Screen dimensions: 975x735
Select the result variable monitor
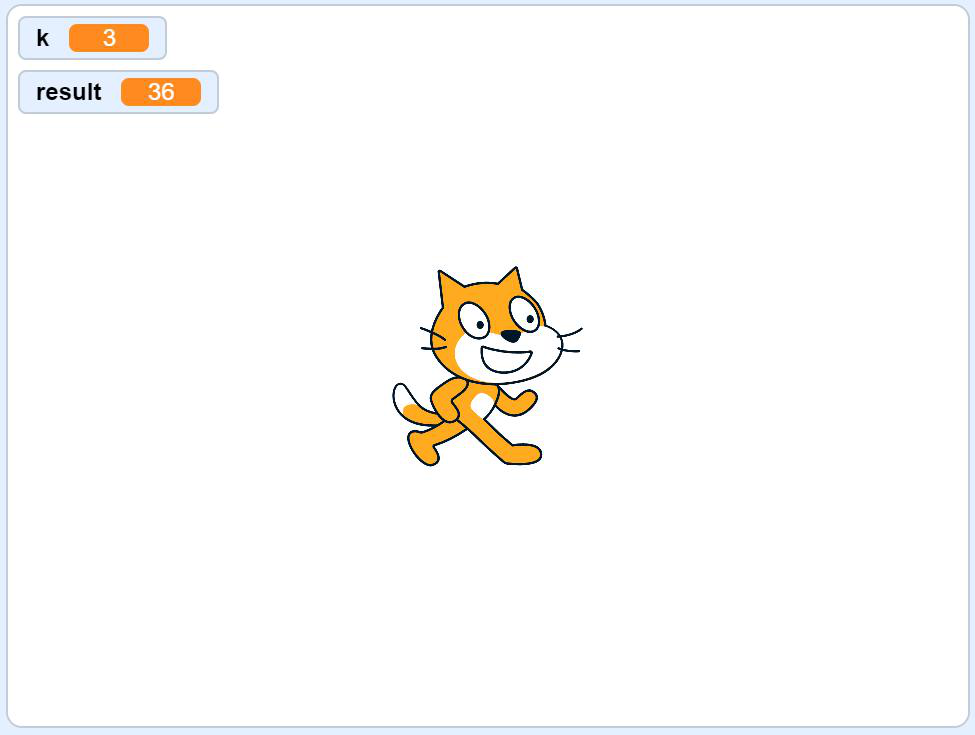coord(118,92)
